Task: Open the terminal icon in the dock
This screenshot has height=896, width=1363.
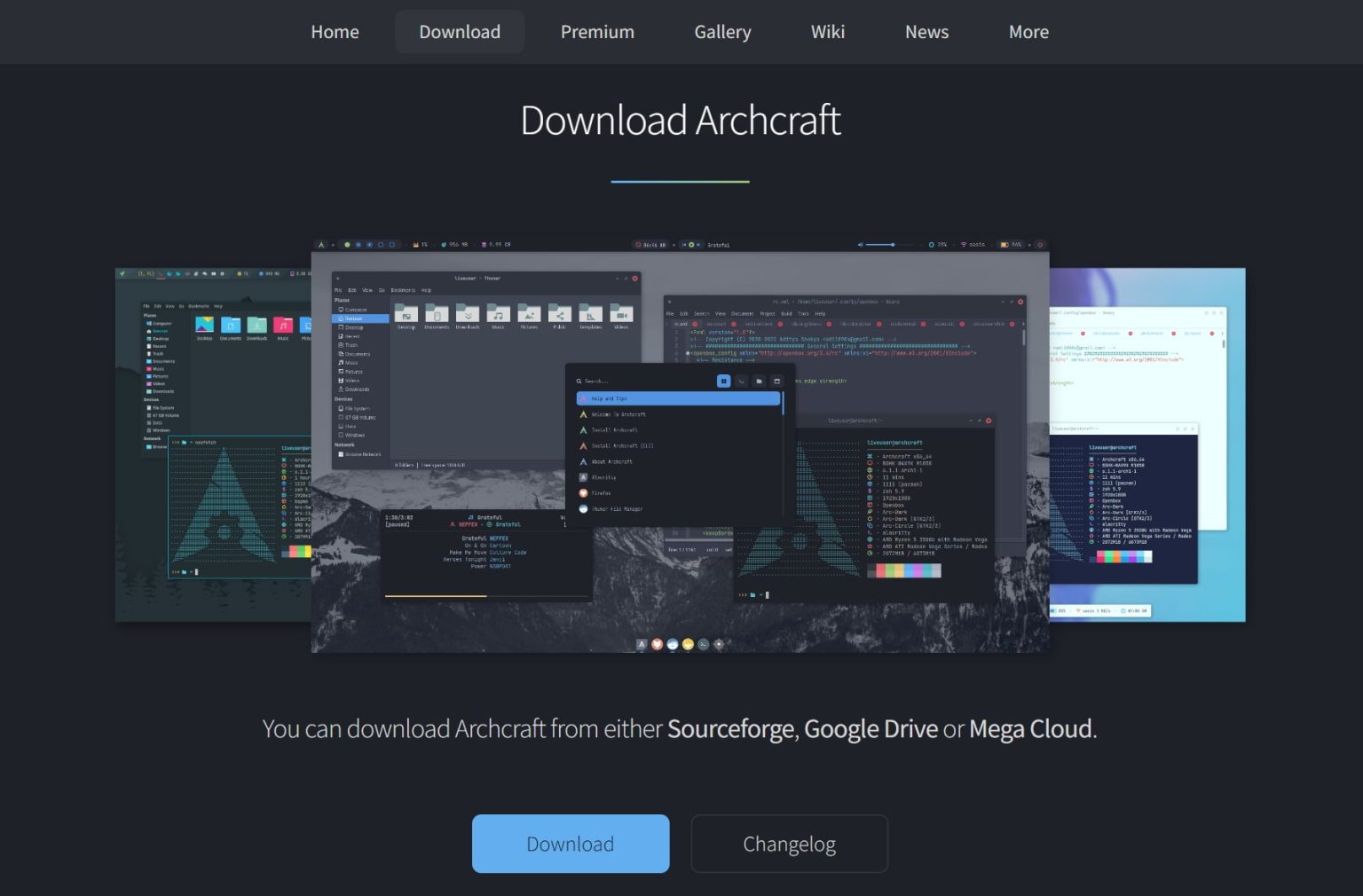Action: coord(702,644)
